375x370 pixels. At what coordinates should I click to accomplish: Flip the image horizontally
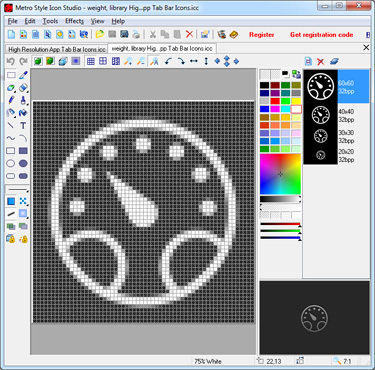point(194,61)
